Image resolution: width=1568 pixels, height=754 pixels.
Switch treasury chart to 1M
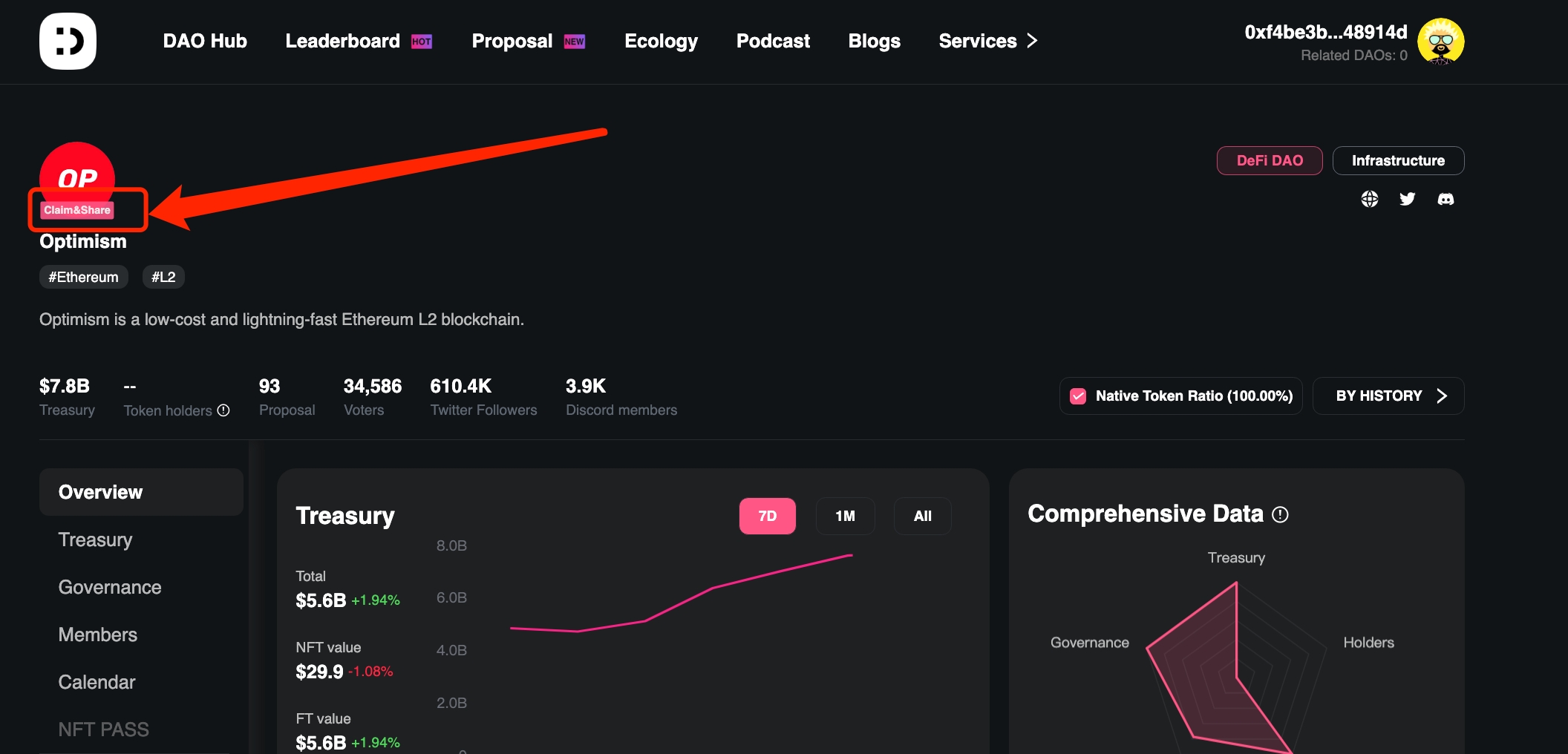[x=845, y=516]
